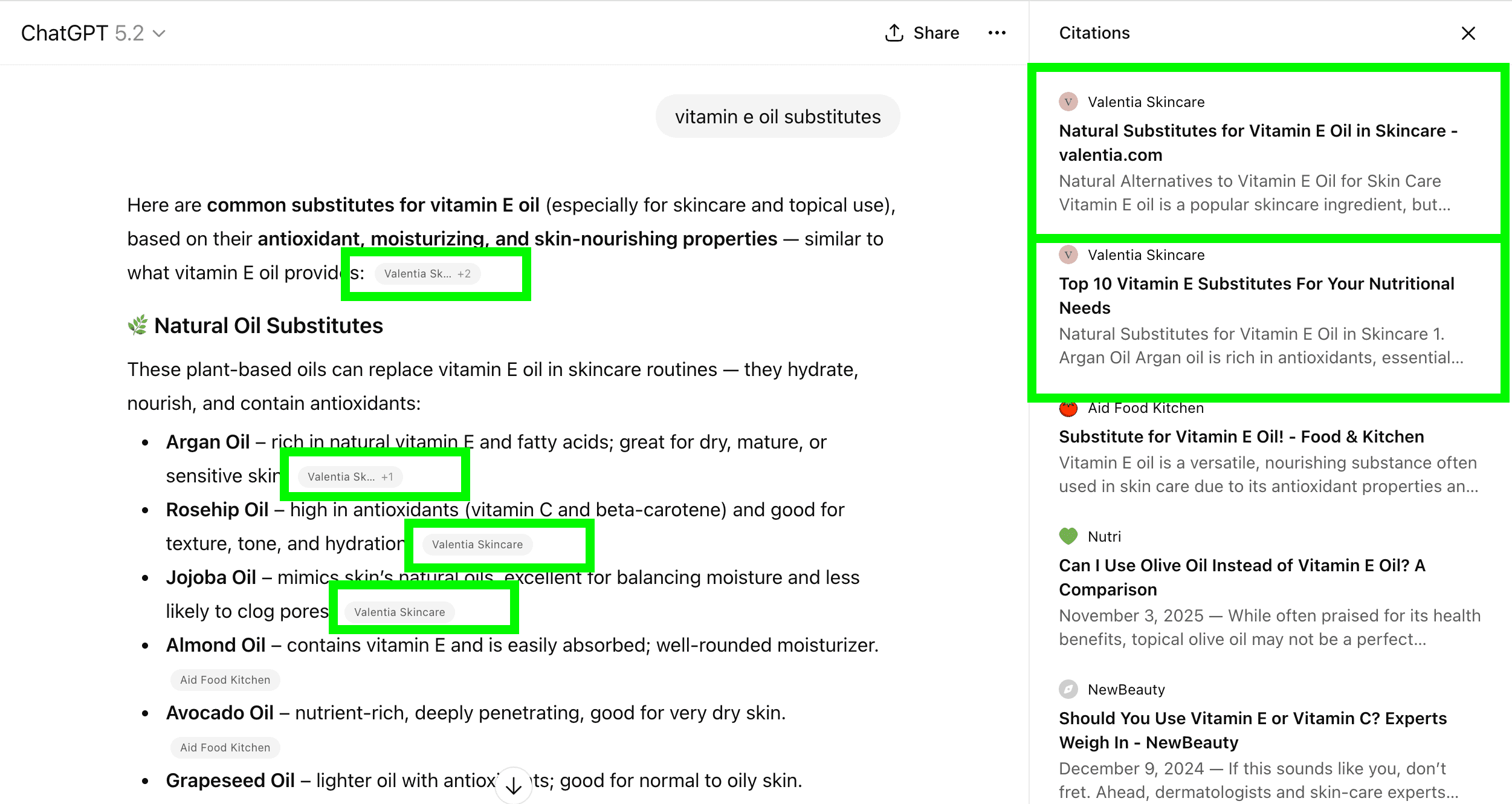The image size is (1512, 804).
Task: Click the Share upload icon
Action: click(895, 33)
